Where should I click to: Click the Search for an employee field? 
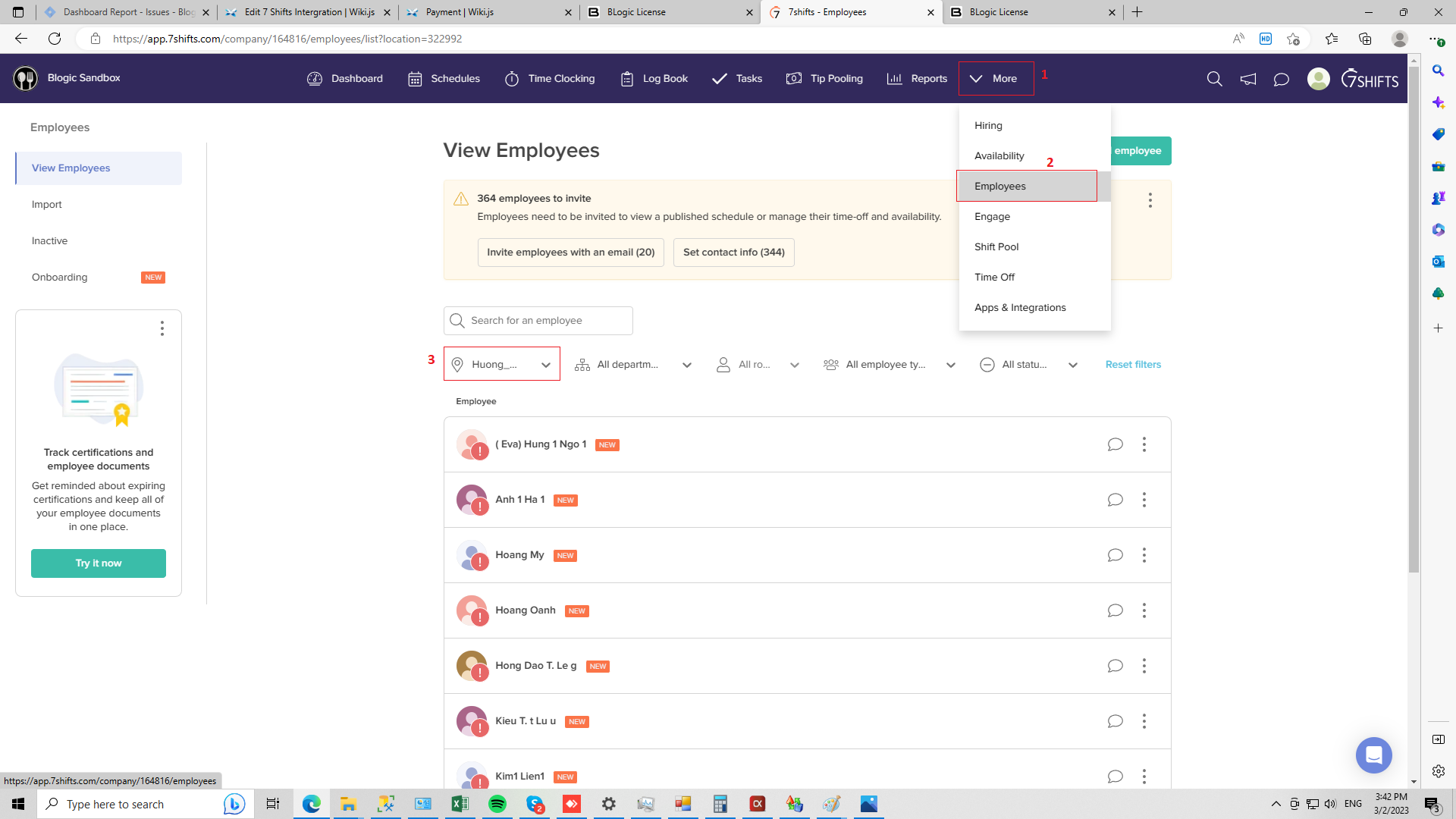pyautogui.click(x=538, y=321)
